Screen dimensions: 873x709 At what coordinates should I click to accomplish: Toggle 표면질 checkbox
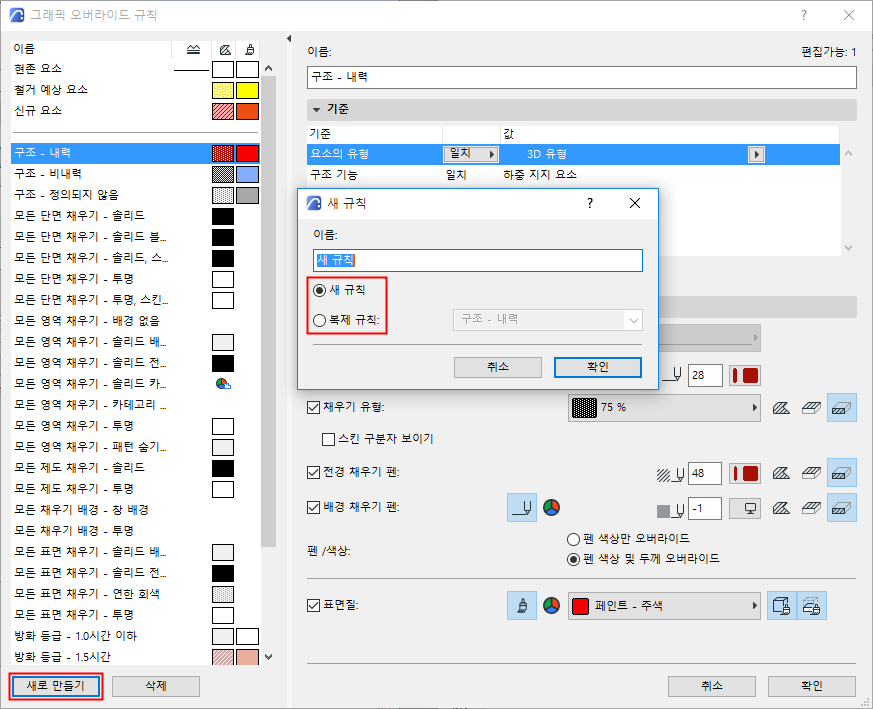click(x=313, y=605)
